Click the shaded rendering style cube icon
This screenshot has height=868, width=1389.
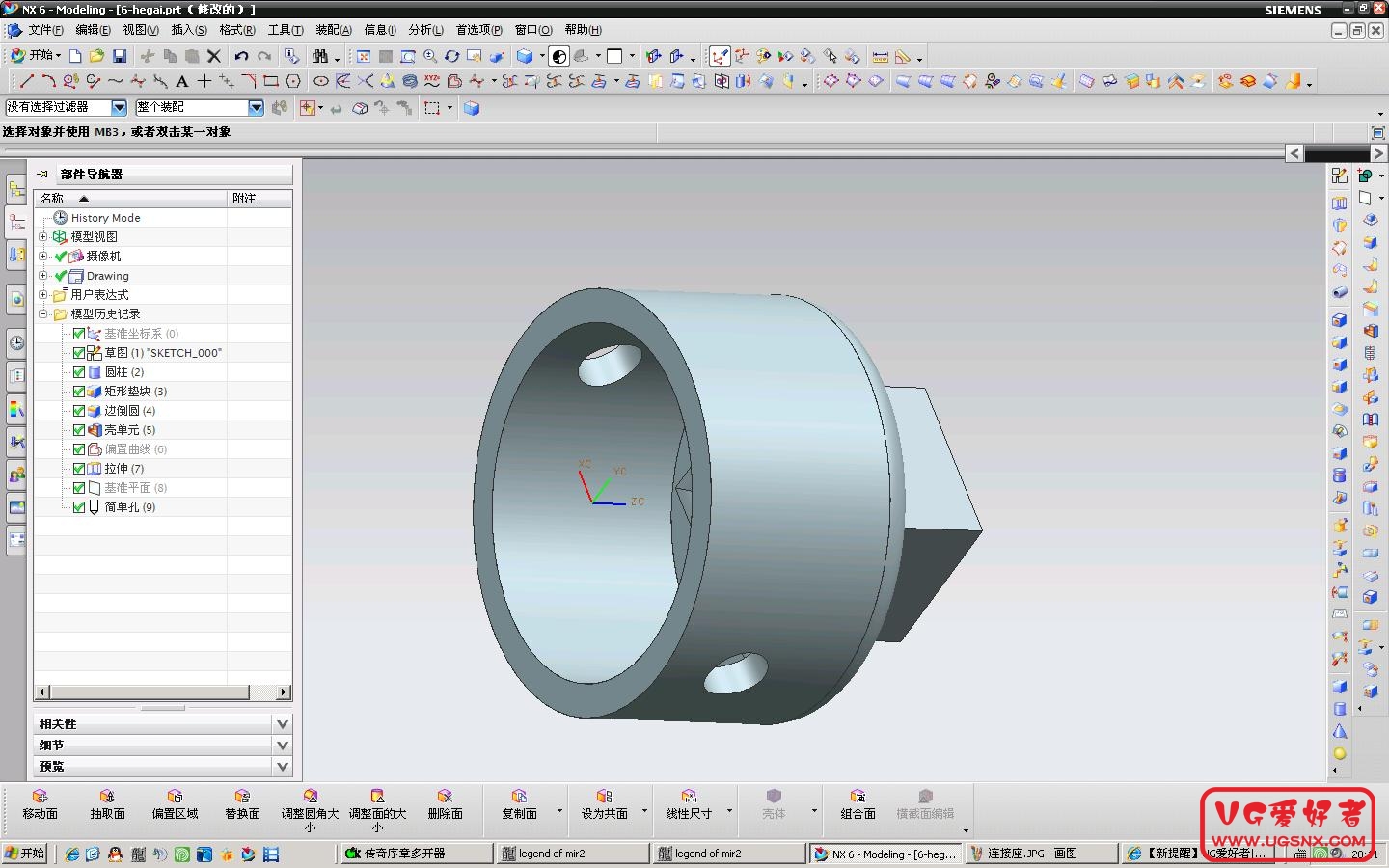525,56
